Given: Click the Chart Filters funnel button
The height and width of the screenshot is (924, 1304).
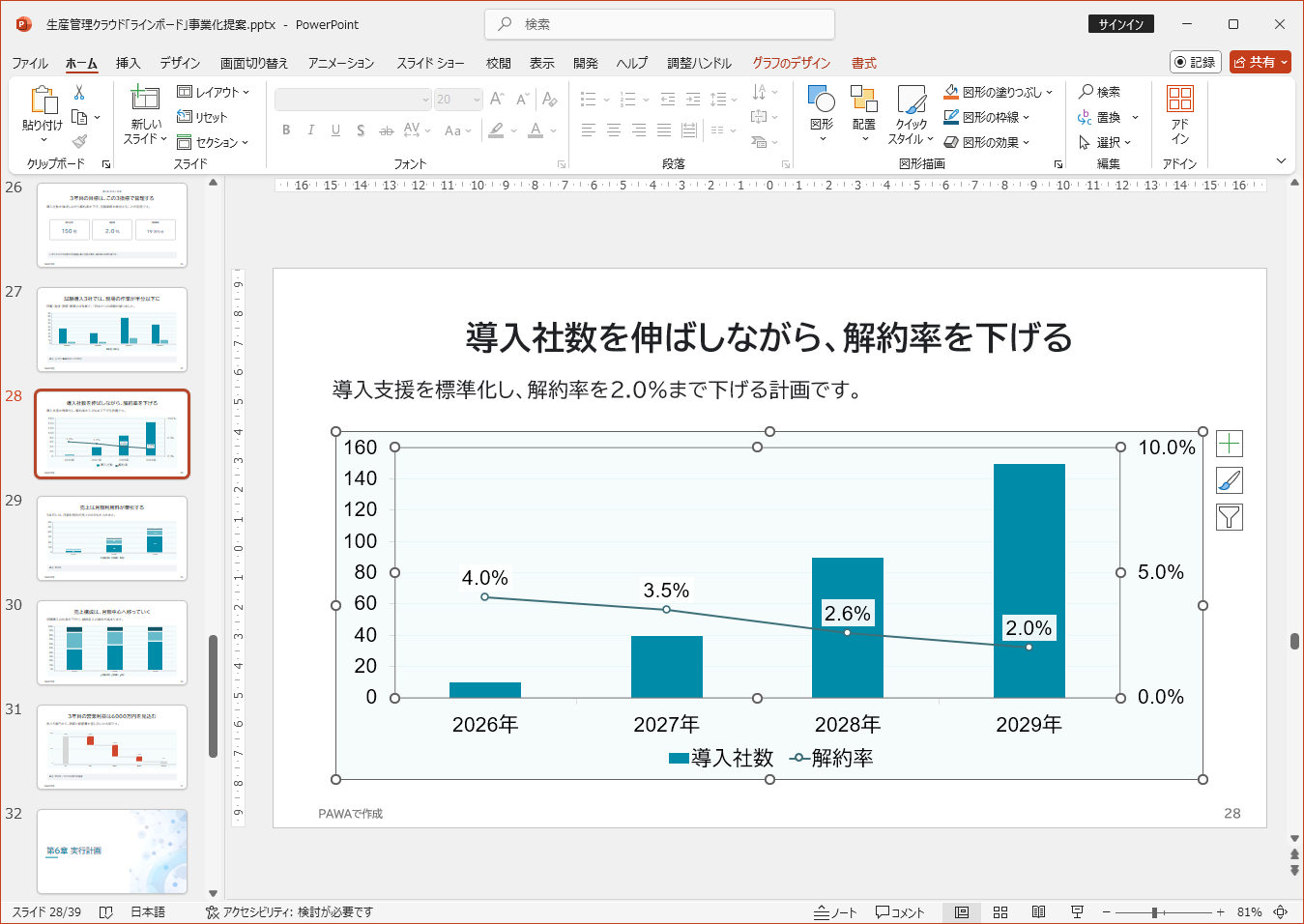Looking at the screenshot, I should (x=1229, y=517).
